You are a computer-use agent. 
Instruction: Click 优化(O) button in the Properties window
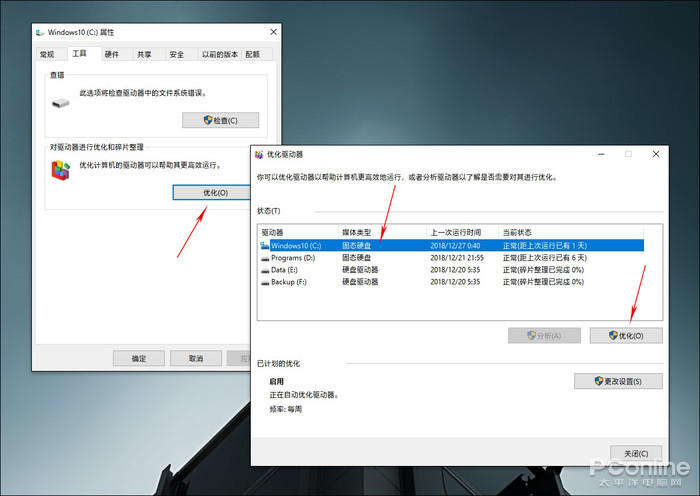coord(212,192)
